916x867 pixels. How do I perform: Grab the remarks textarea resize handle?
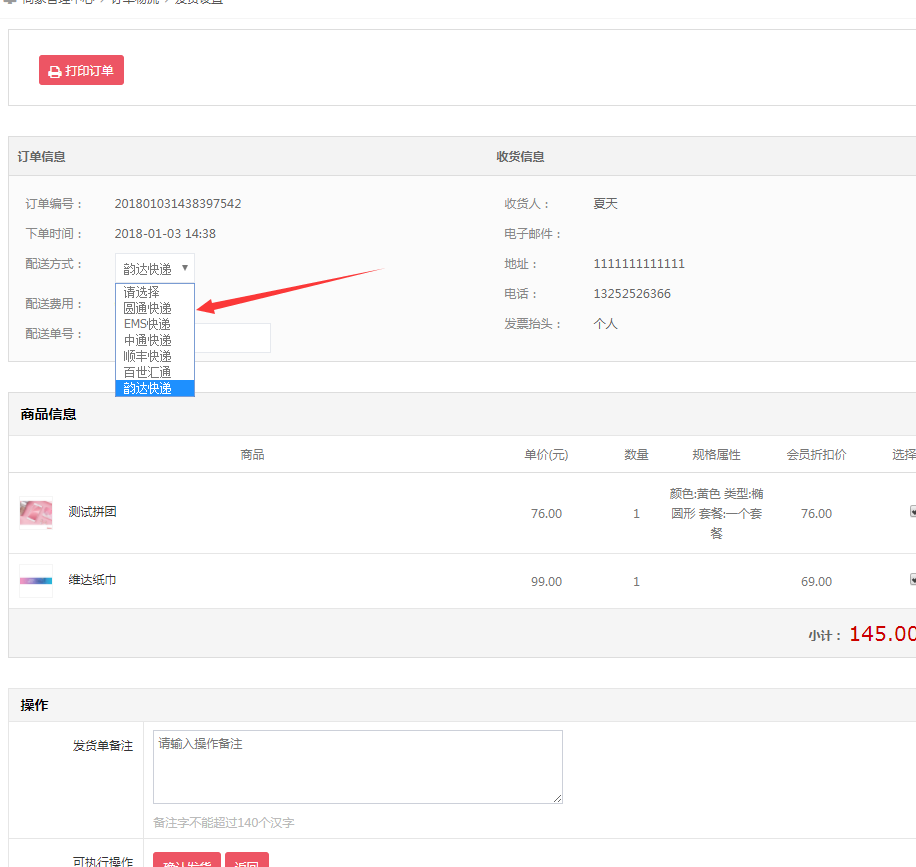(x=557, y=798)
